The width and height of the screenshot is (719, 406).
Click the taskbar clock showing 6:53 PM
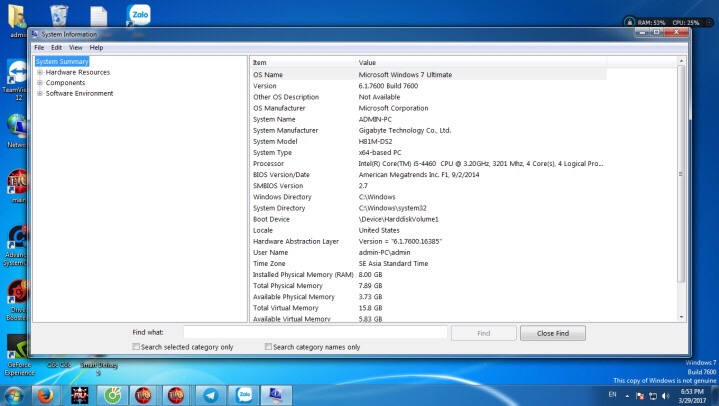(692, 395)
